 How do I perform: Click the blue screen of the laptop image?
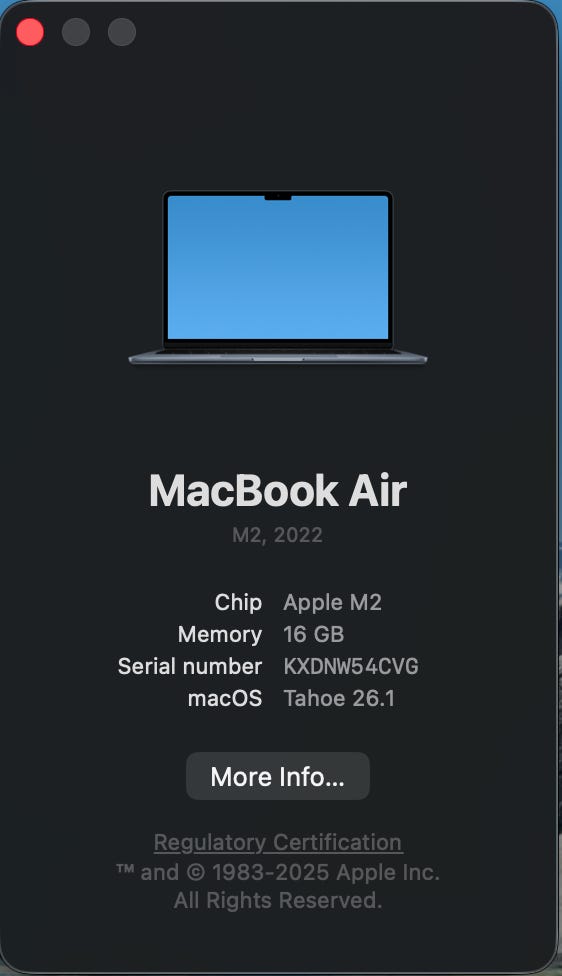[278, 268]
